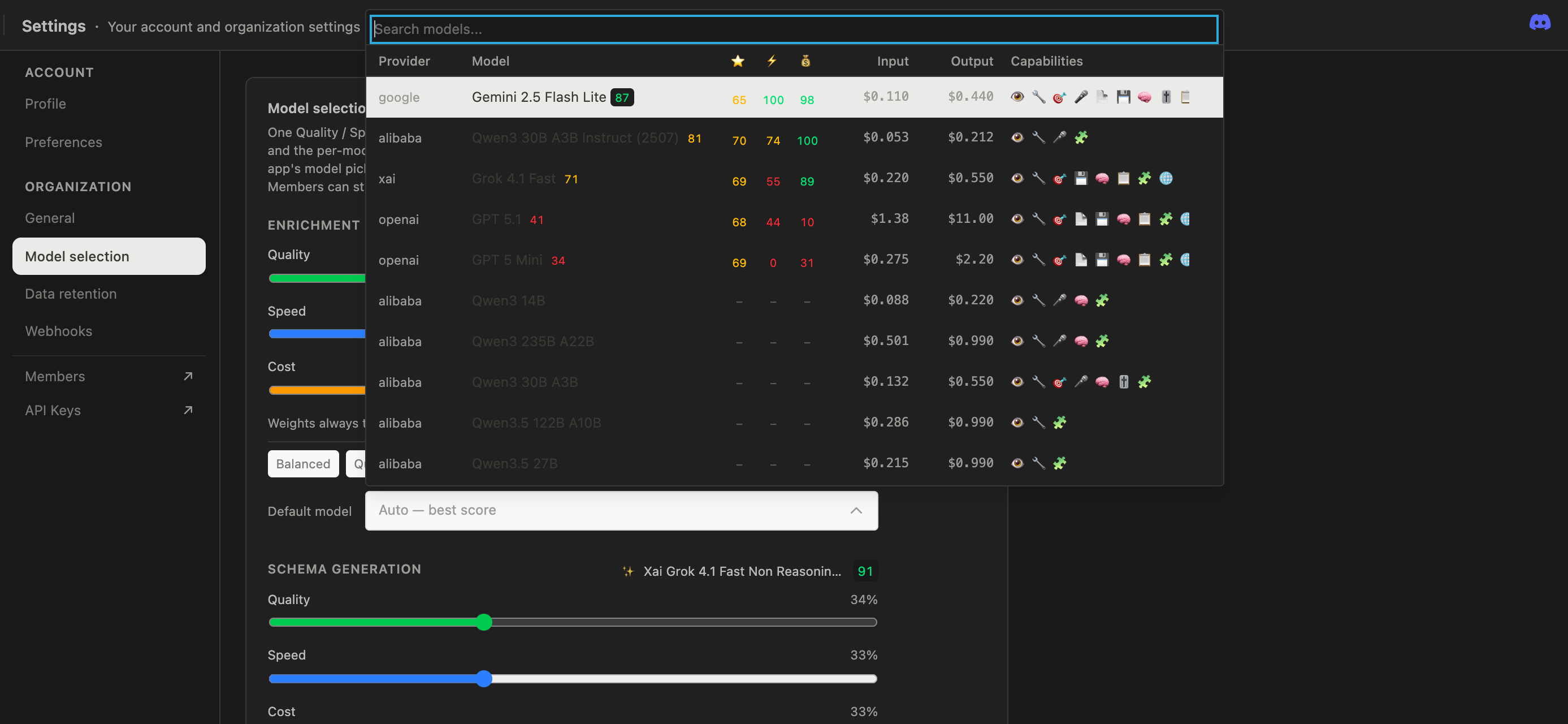Select the Model selection sidebar item

[x=109, y=256]
